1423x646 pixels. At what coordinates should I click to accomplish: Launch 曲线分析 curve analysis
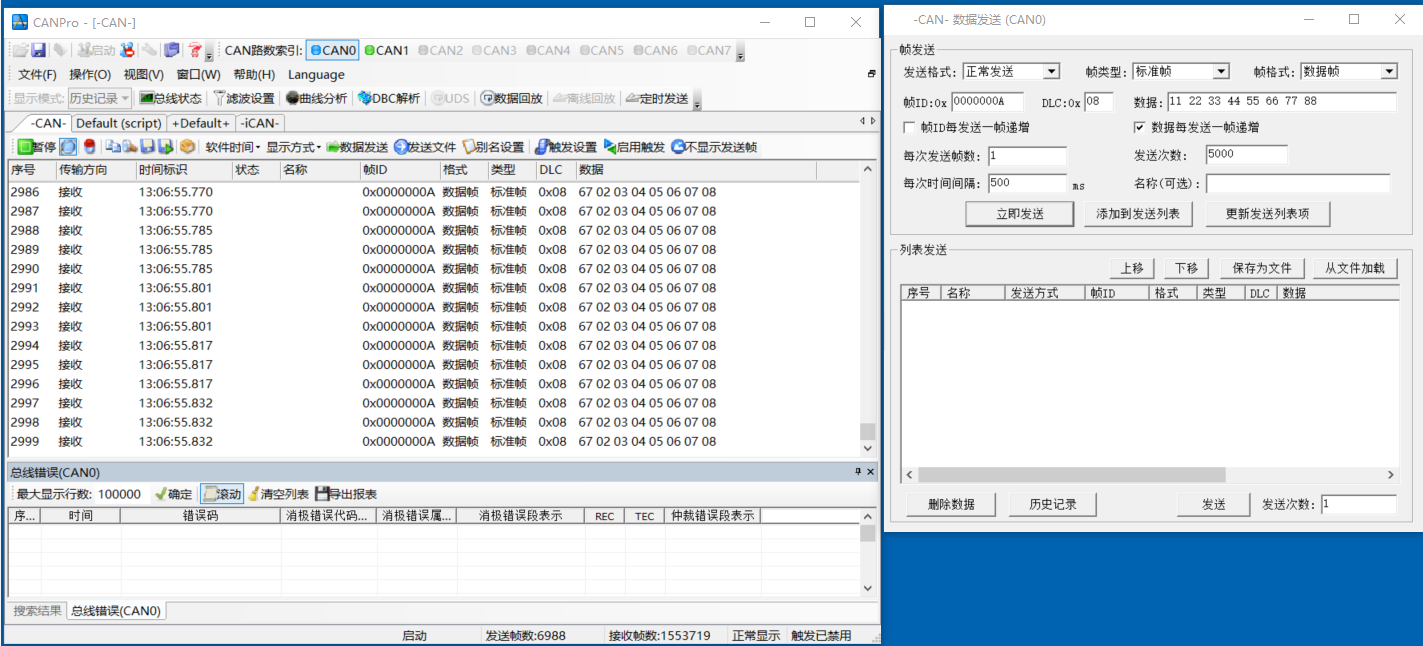[315, 98]
